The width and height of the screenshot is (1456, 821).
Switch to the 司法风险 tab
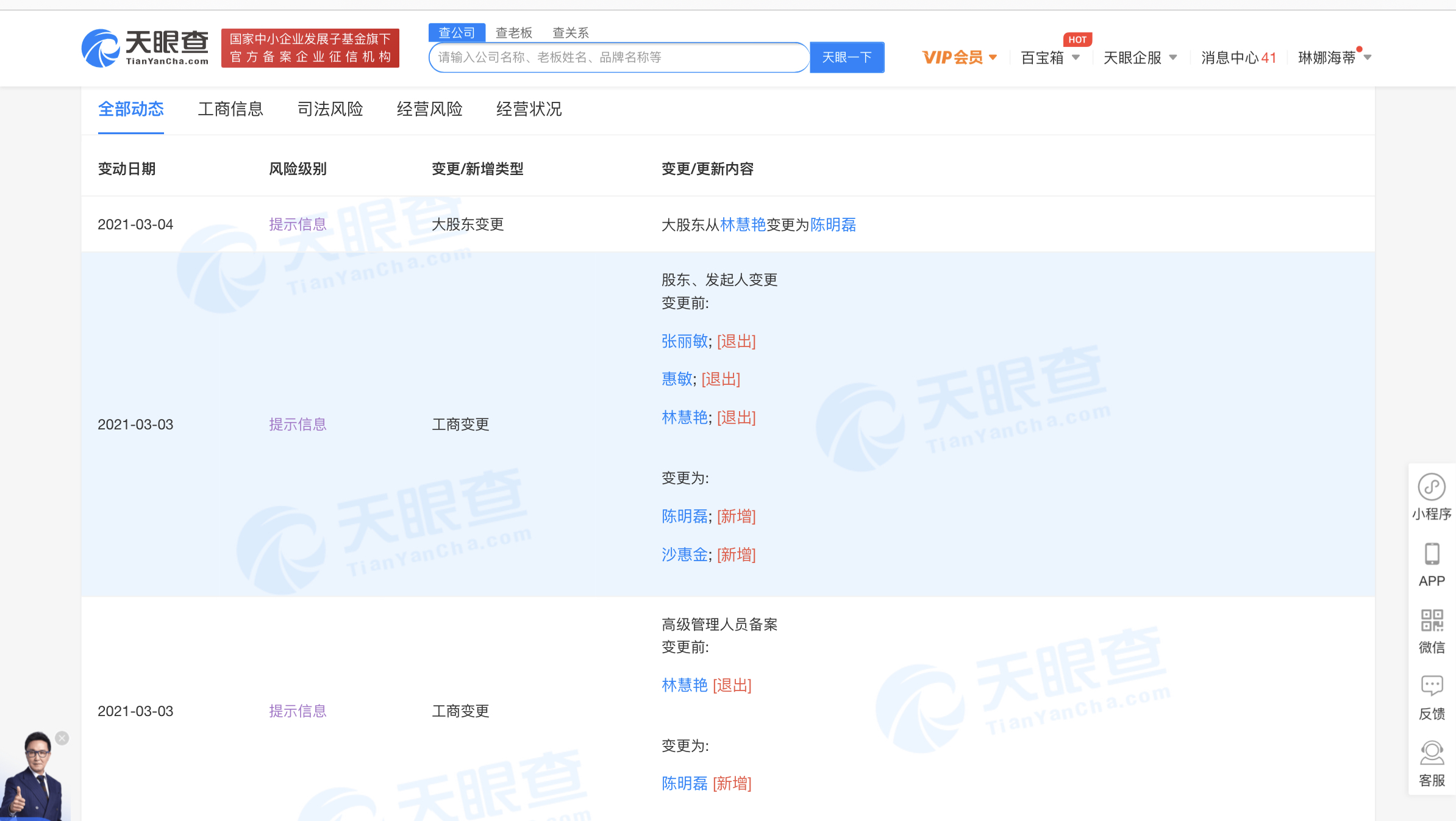(330, 109)
